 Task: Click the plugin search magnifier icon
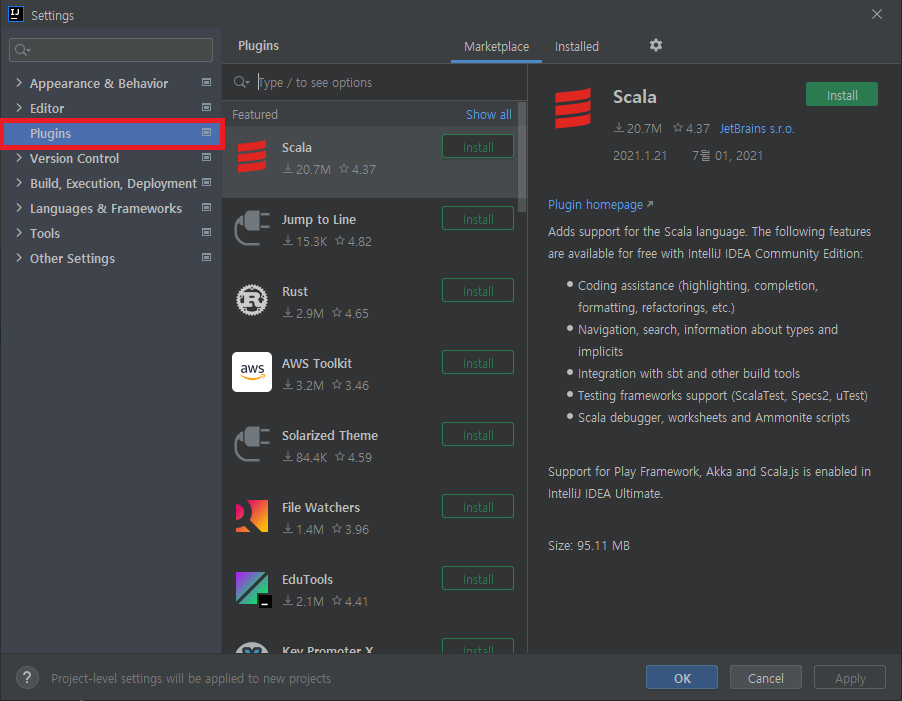point(241,82)
